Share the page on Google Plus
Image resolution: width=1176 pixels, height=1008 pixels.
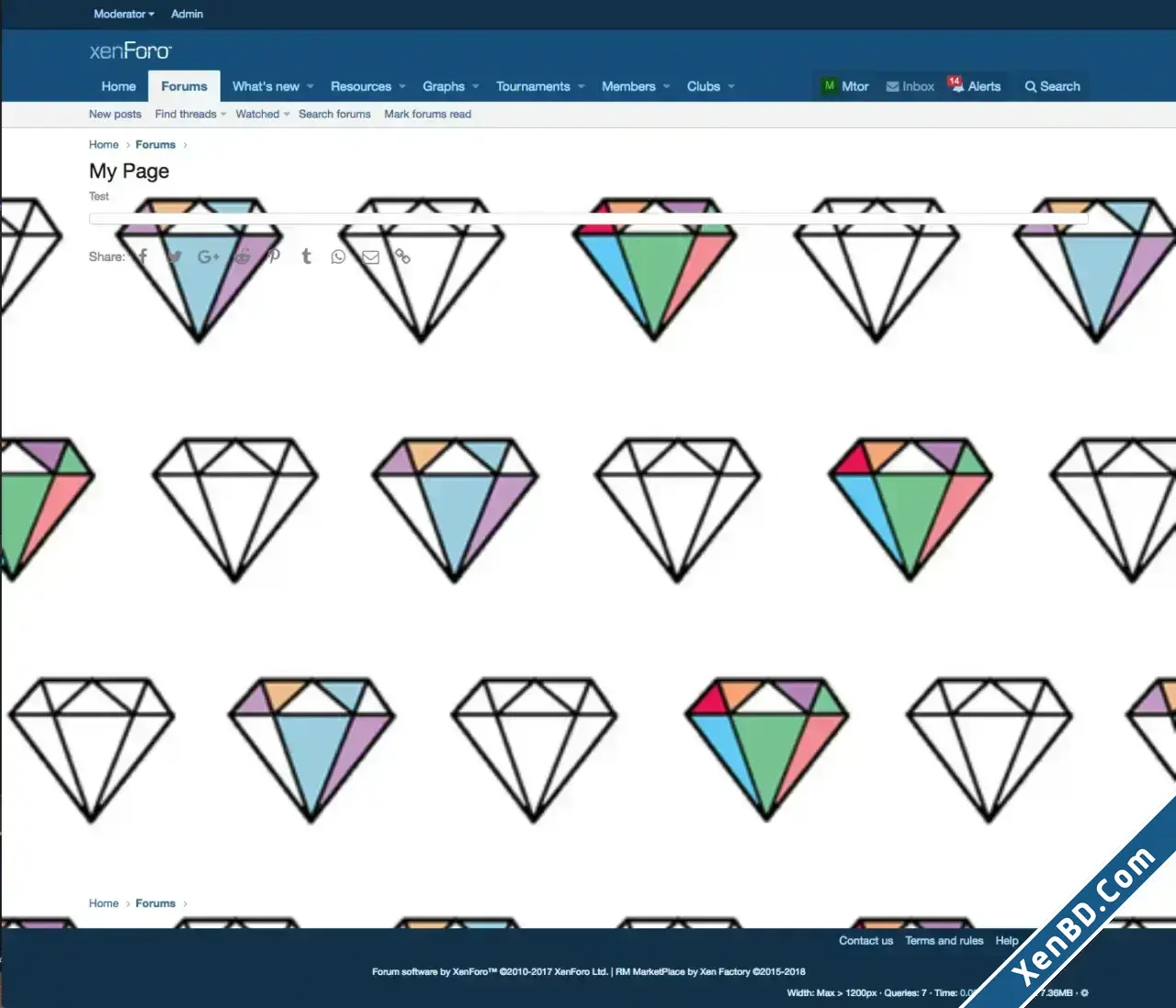(209, 256)
